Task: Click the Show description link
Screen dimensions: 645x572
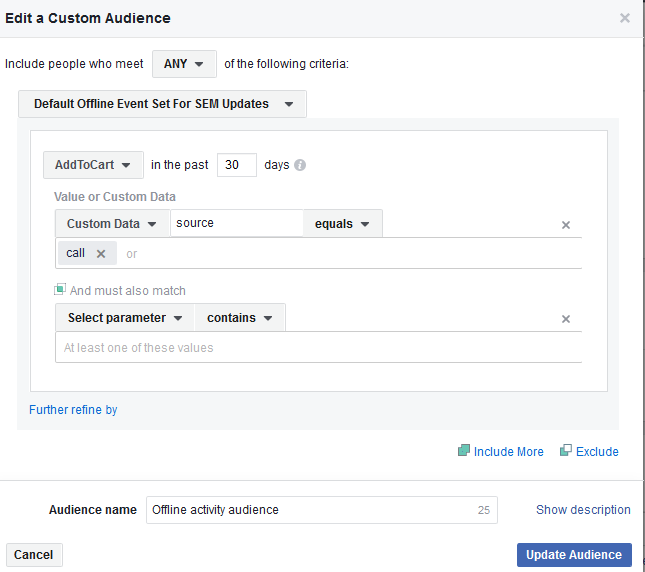Action: click(x=583, y=510)
